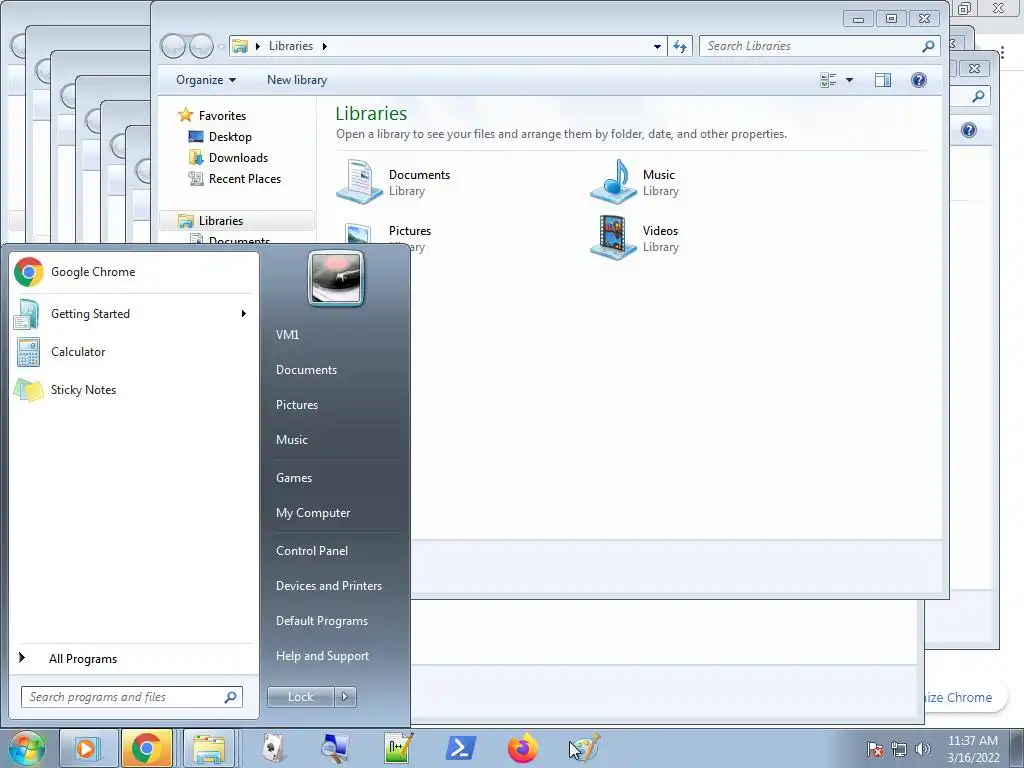This screenshot has width=1024, height=768.
Task: Open Help and Support
Action: coord(323,656)
